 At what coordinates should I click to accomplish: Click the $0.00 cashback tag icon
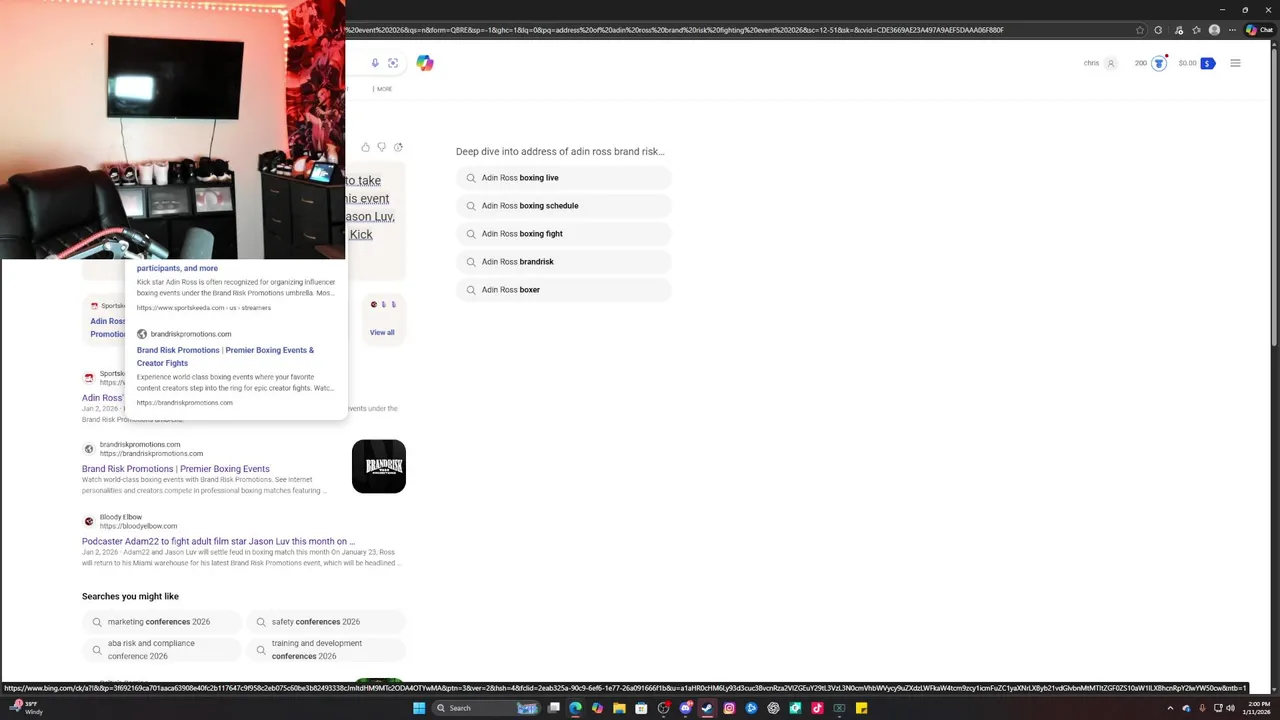click(1207, 63)
